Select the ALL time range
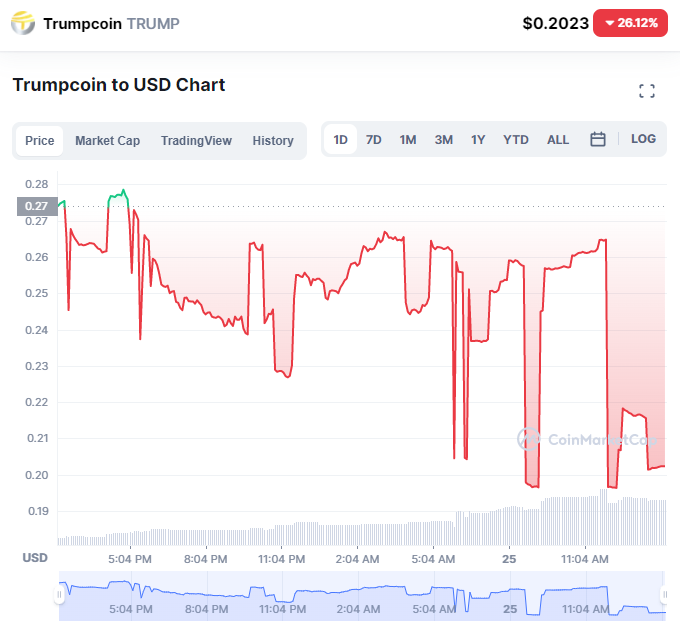 (x=558, y=140)
